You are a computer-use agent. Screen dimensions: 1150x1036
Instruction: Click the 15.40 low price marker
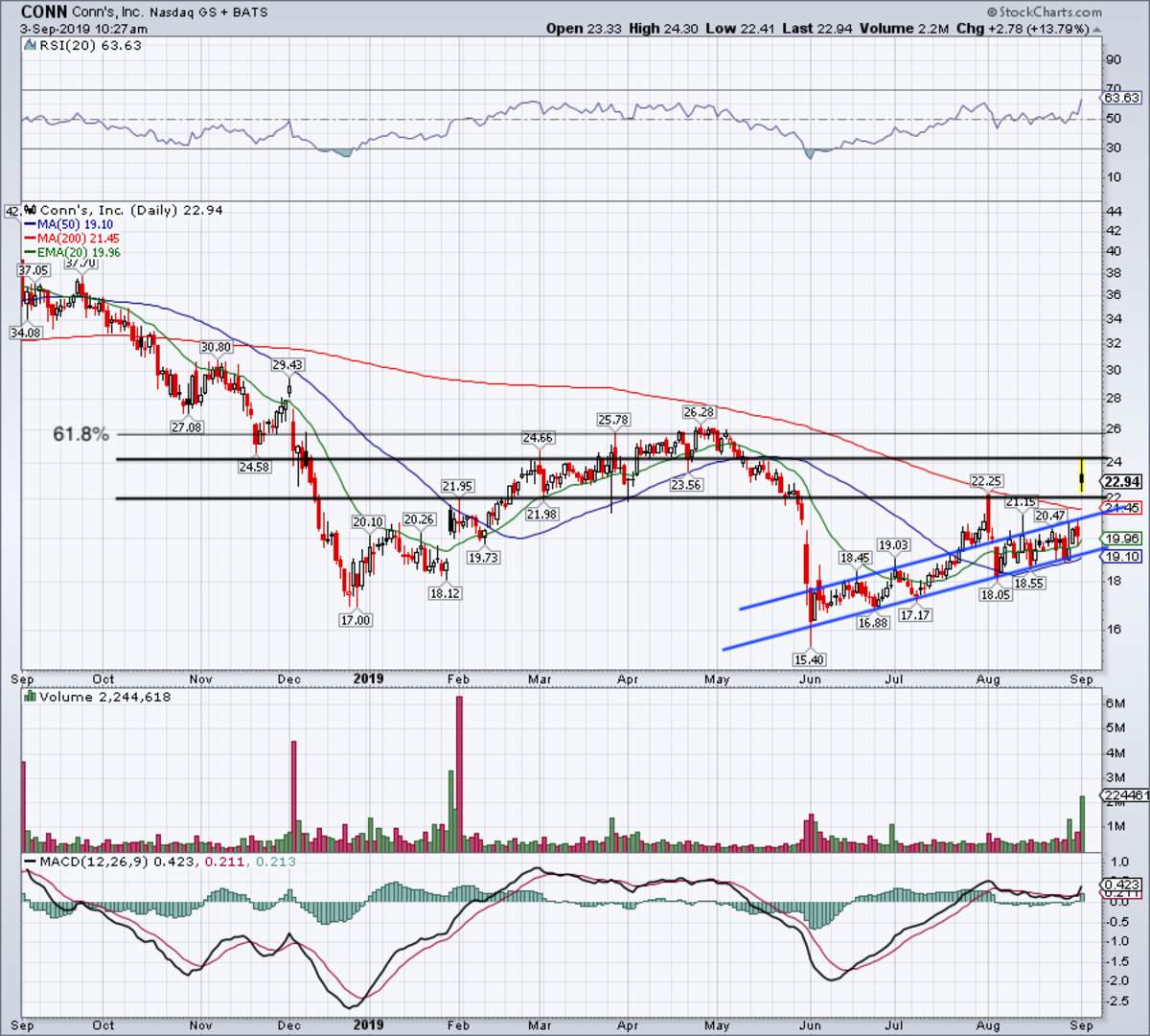[809, 660]
